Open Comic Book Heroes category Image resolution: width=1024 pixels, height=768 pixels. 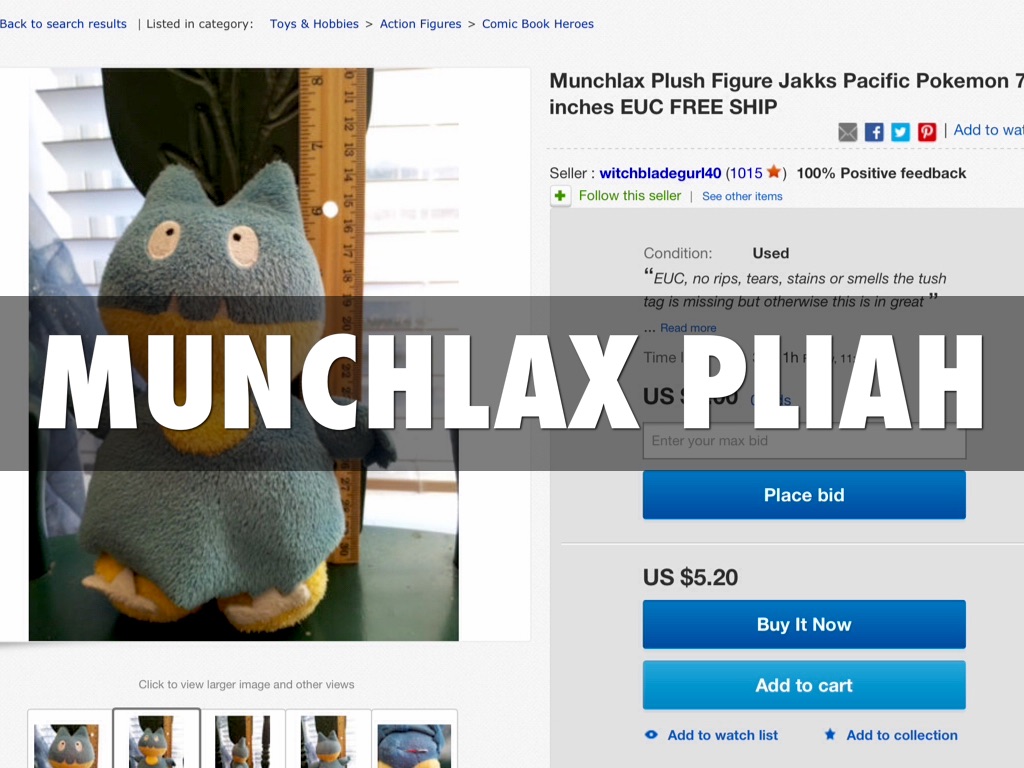point(537,24)
